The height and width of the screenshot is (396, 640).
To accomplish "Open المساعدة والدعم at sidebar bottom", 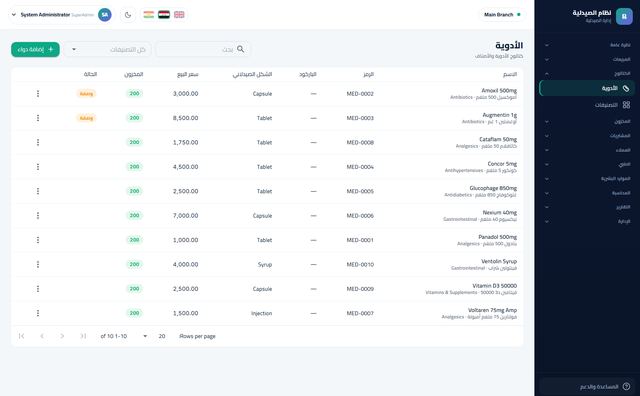I will (587, 386).
